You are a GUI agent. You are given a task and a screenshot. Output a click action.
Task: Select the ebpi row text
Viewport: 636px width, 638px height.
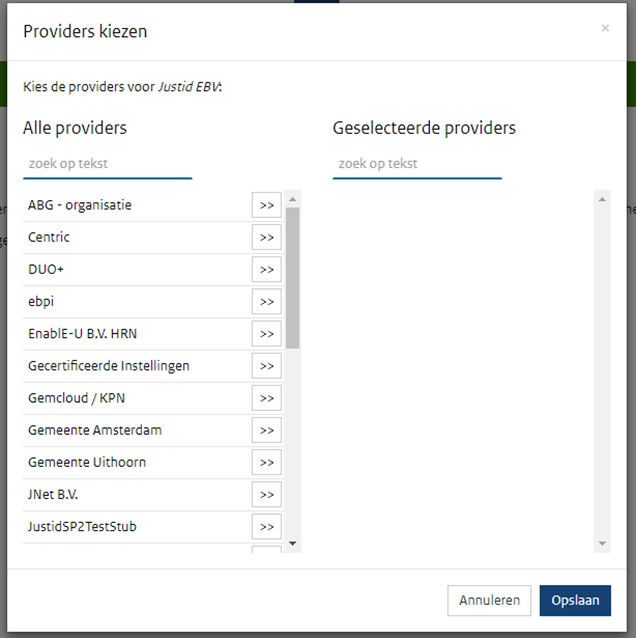(41, 302)
